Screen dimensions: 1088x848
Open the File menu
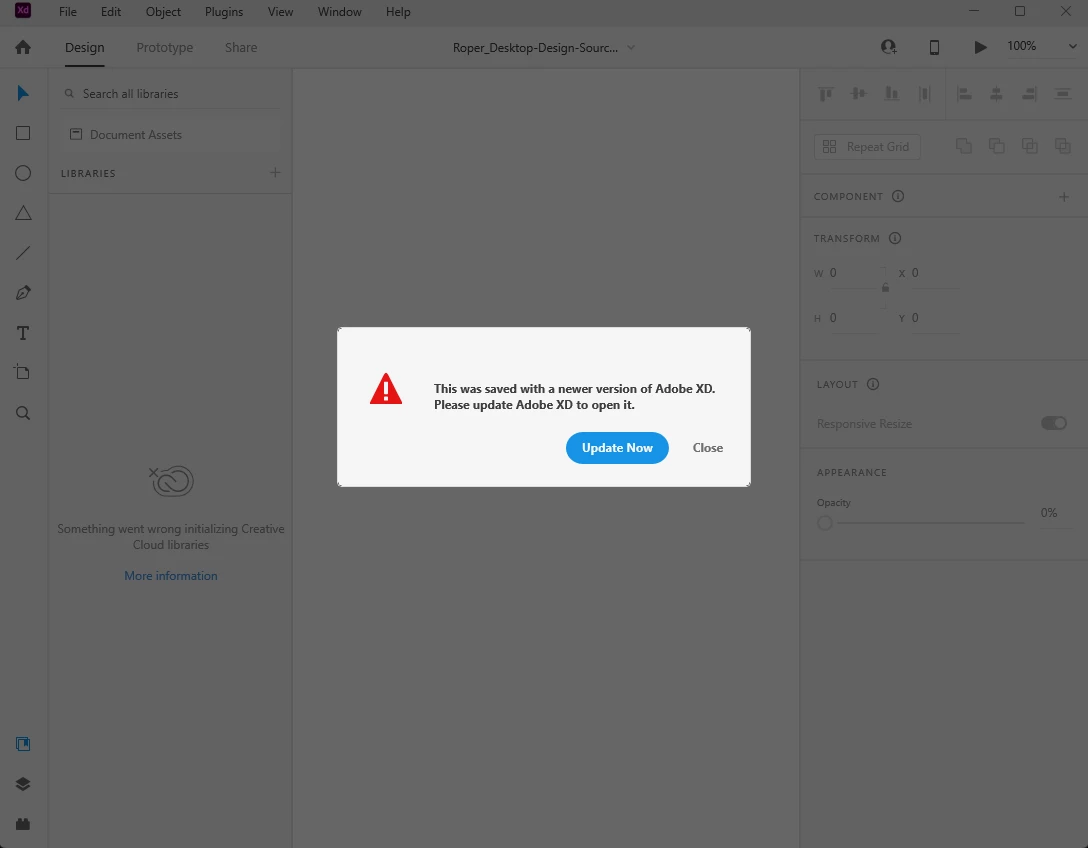coord(68,12)
